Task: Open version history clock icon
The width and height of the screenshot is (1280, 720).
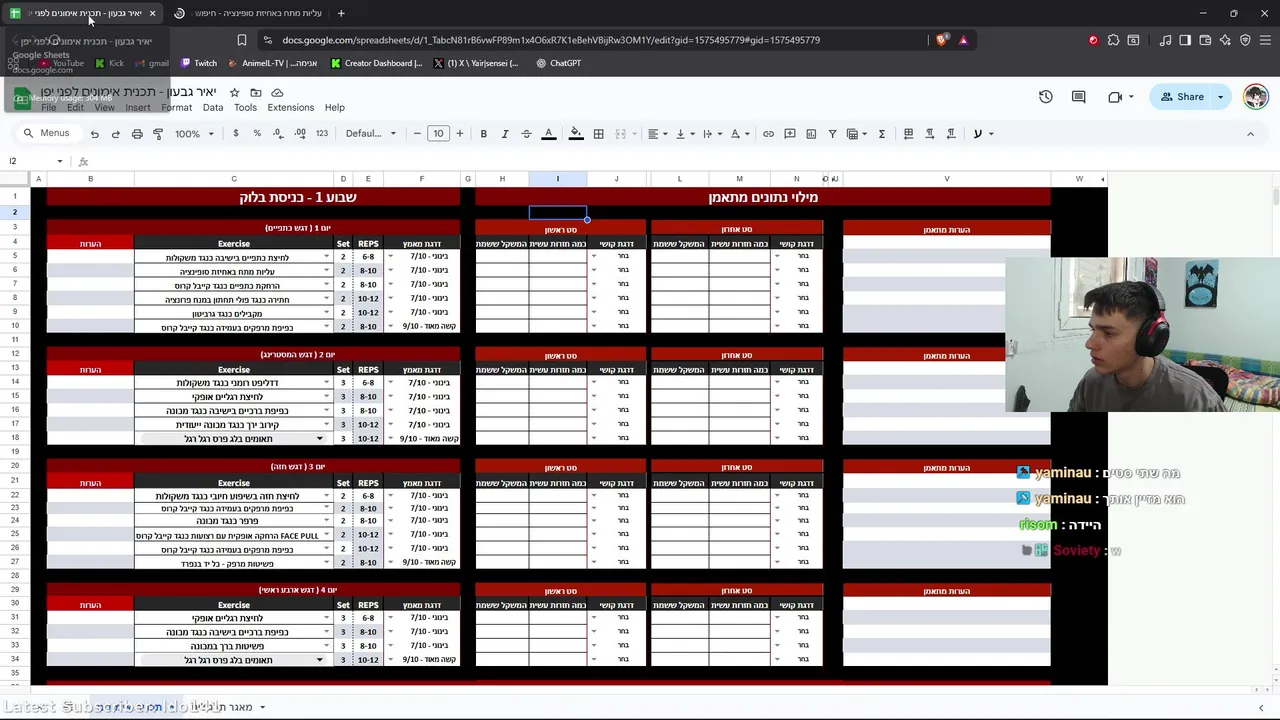Action: 1046,97
